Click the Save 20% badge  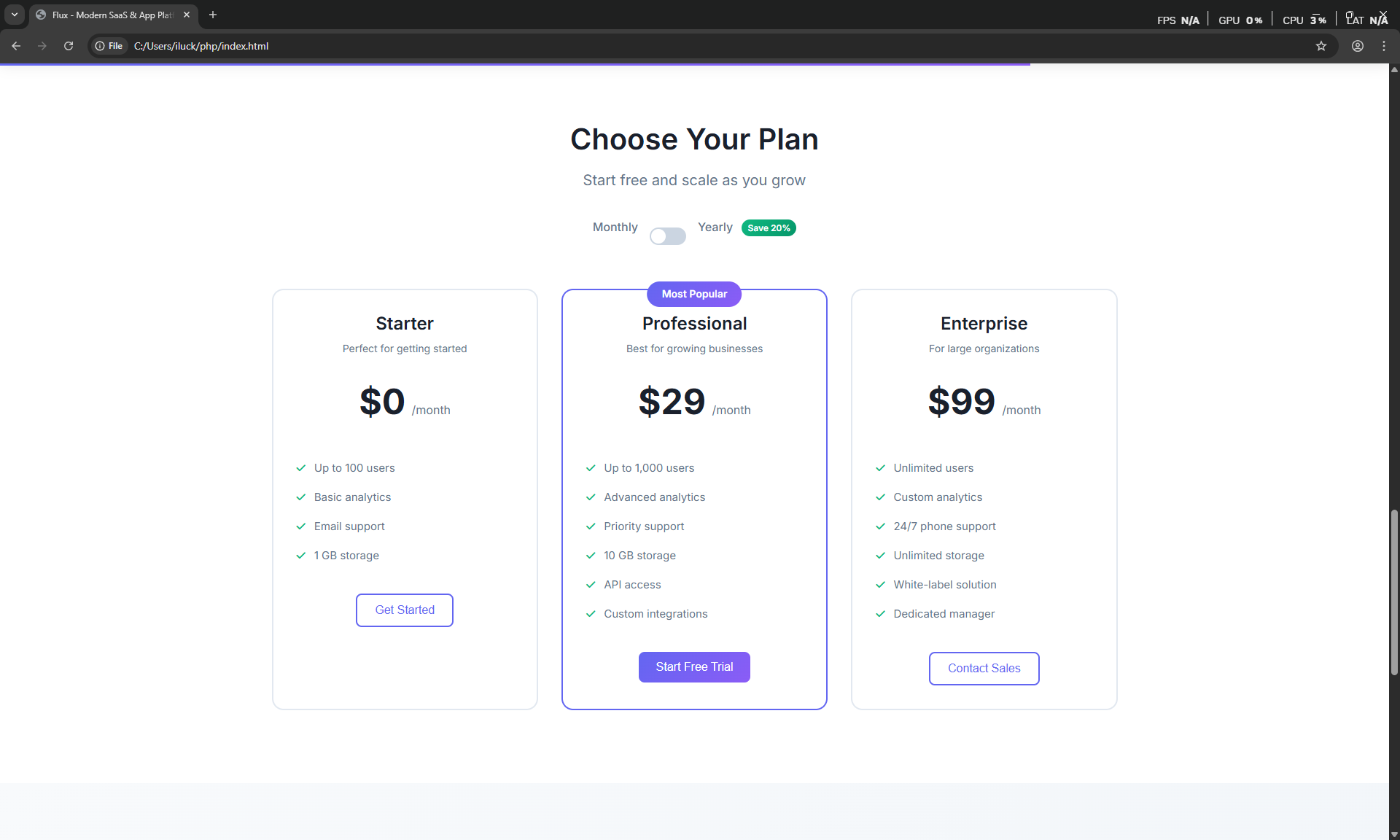[x=769, y=228]
